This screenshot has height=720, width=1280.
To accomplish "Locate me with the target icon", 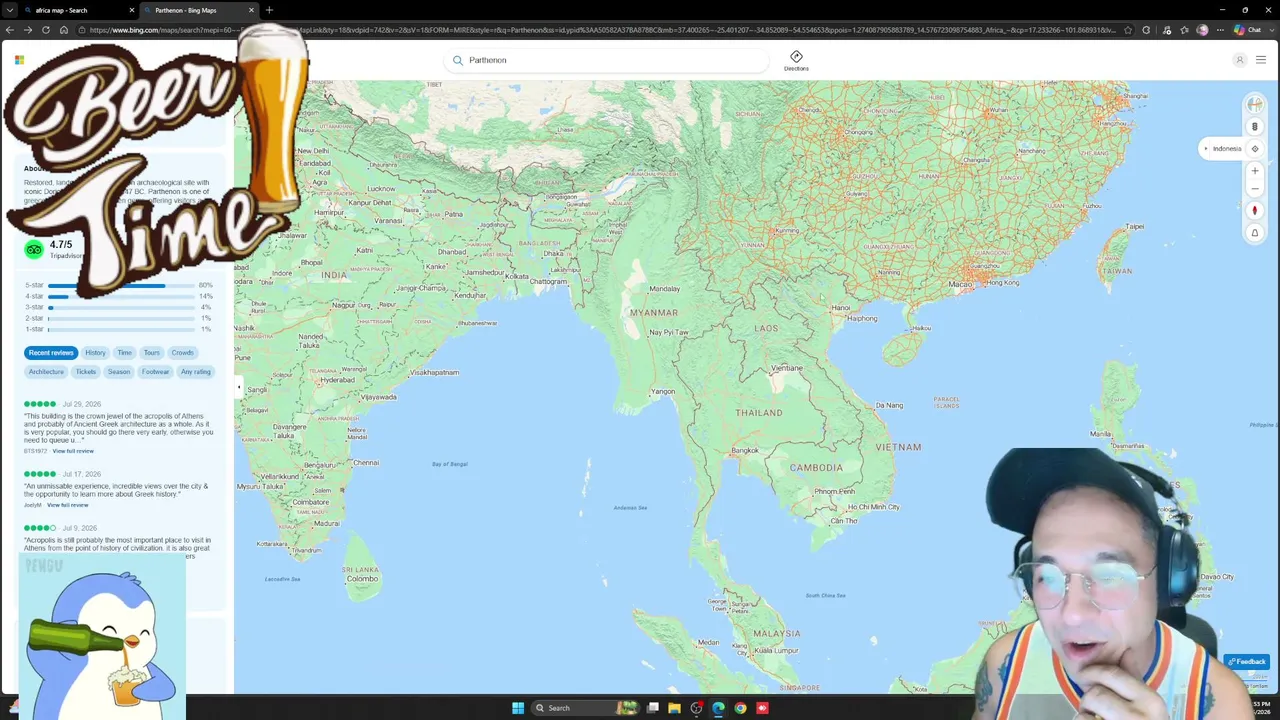I will coord(1255,149).
